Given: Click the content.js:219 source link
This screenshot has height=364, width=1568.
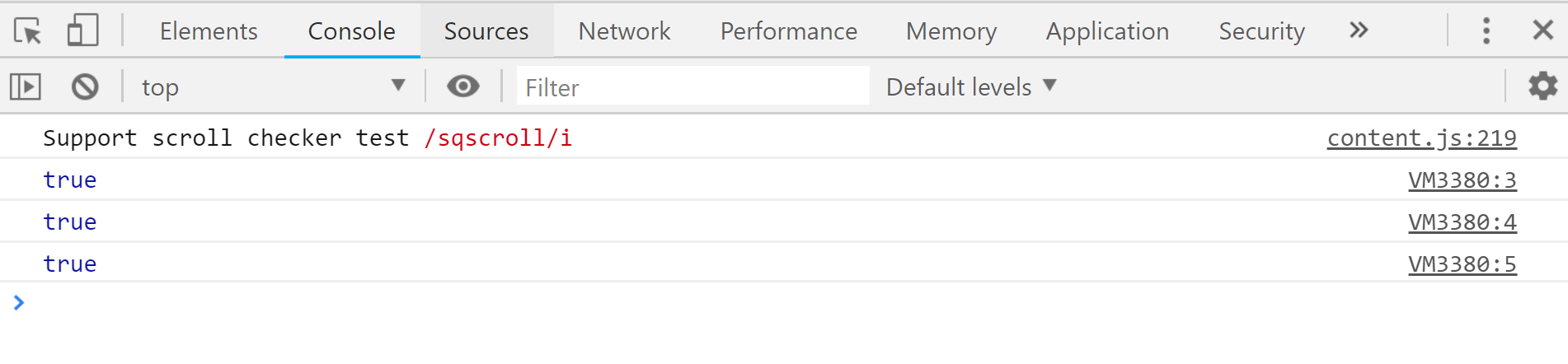Looking at the screenshot, I should 1421,138.
